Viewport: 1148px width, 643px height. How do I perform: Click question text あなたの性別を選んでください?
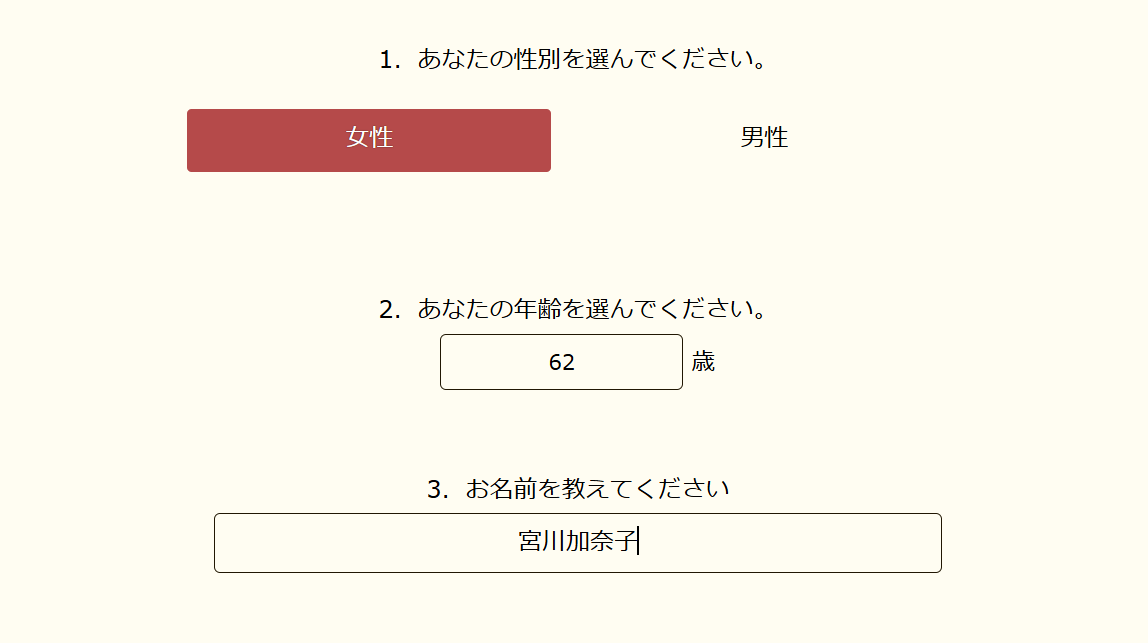(x=592, y=59)
